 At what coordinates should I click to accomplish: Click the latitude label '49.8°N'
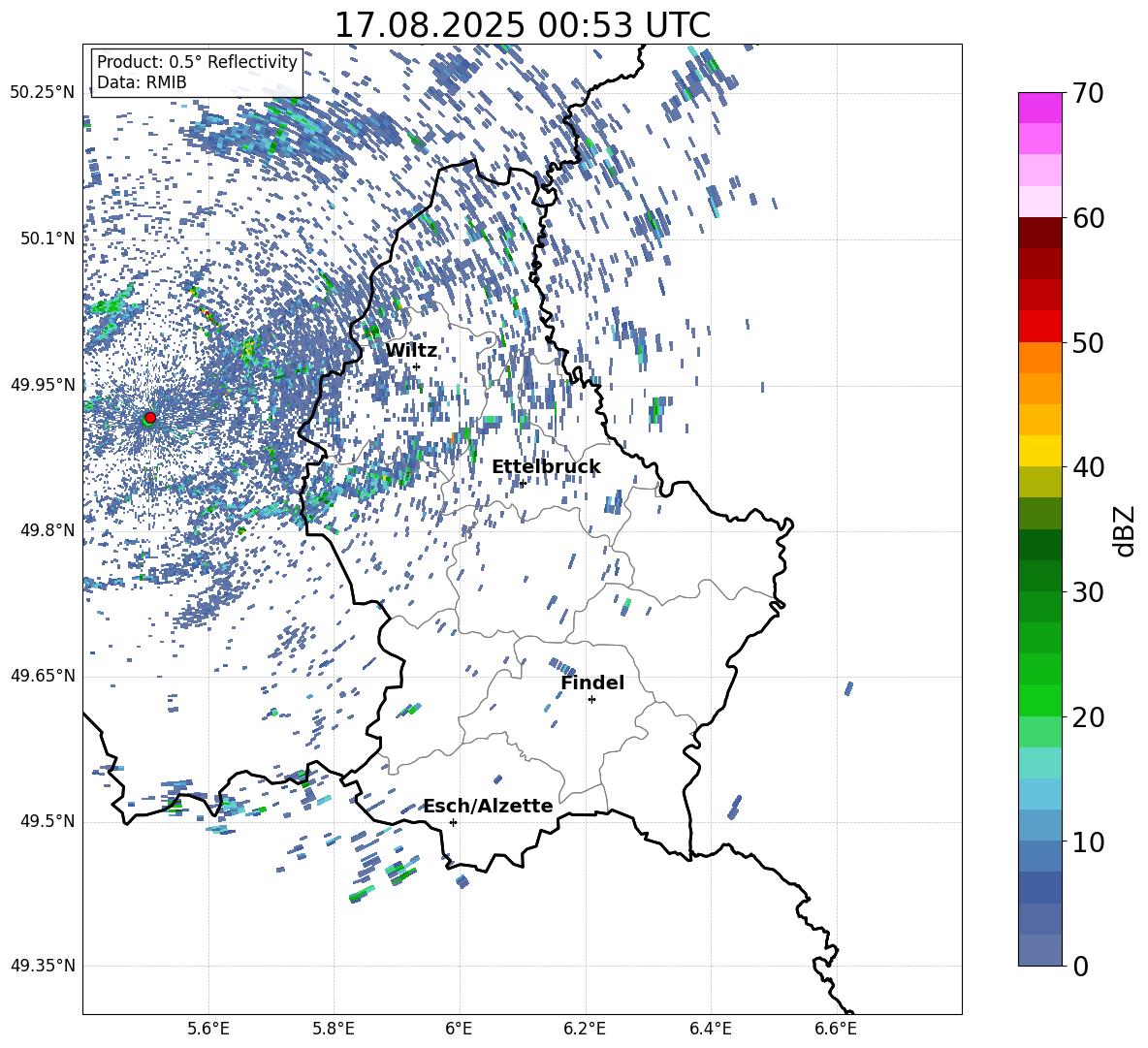[x=48, y=530]
